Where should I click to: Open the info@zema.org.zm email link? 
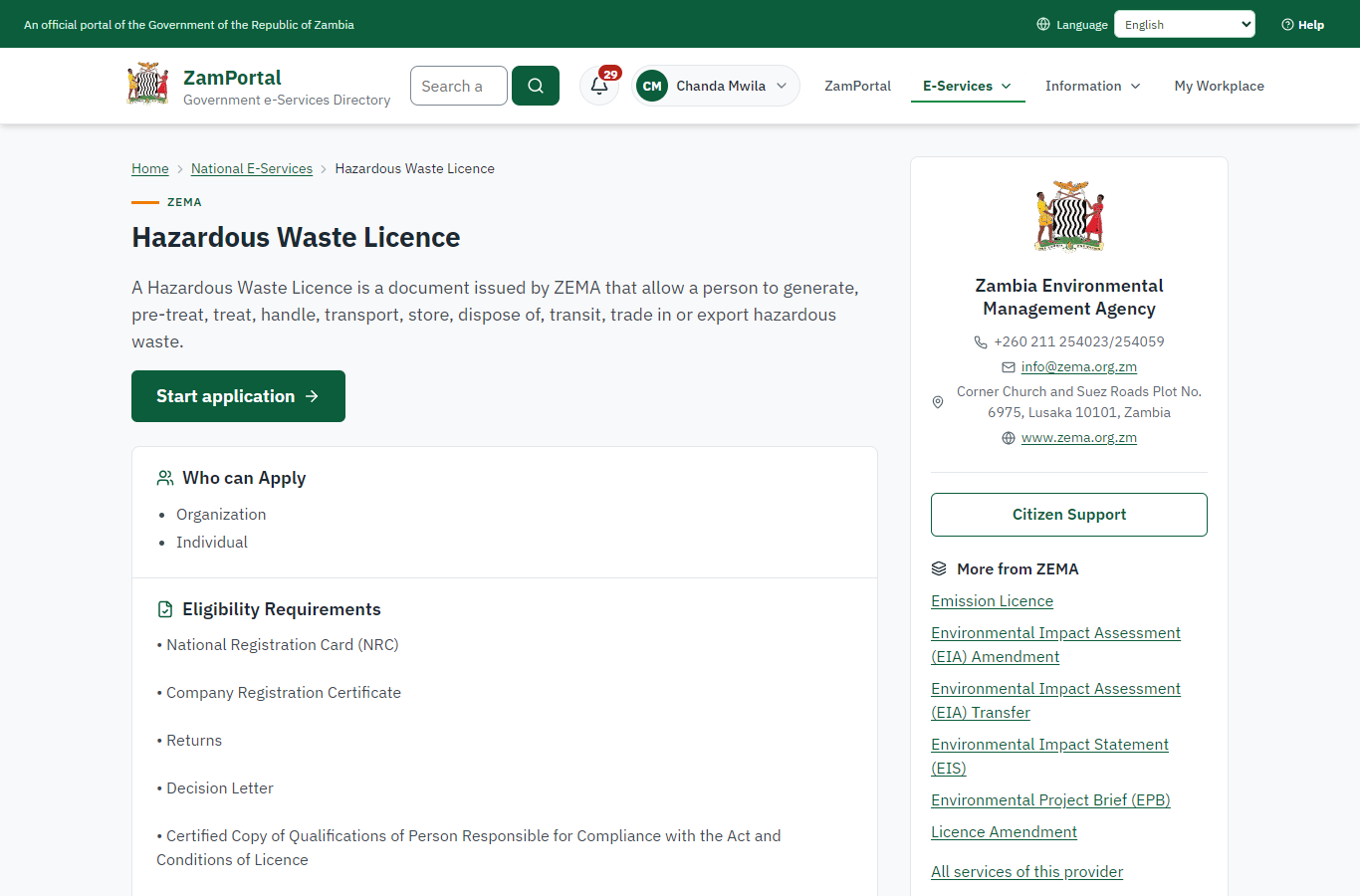pos(1079,367)
